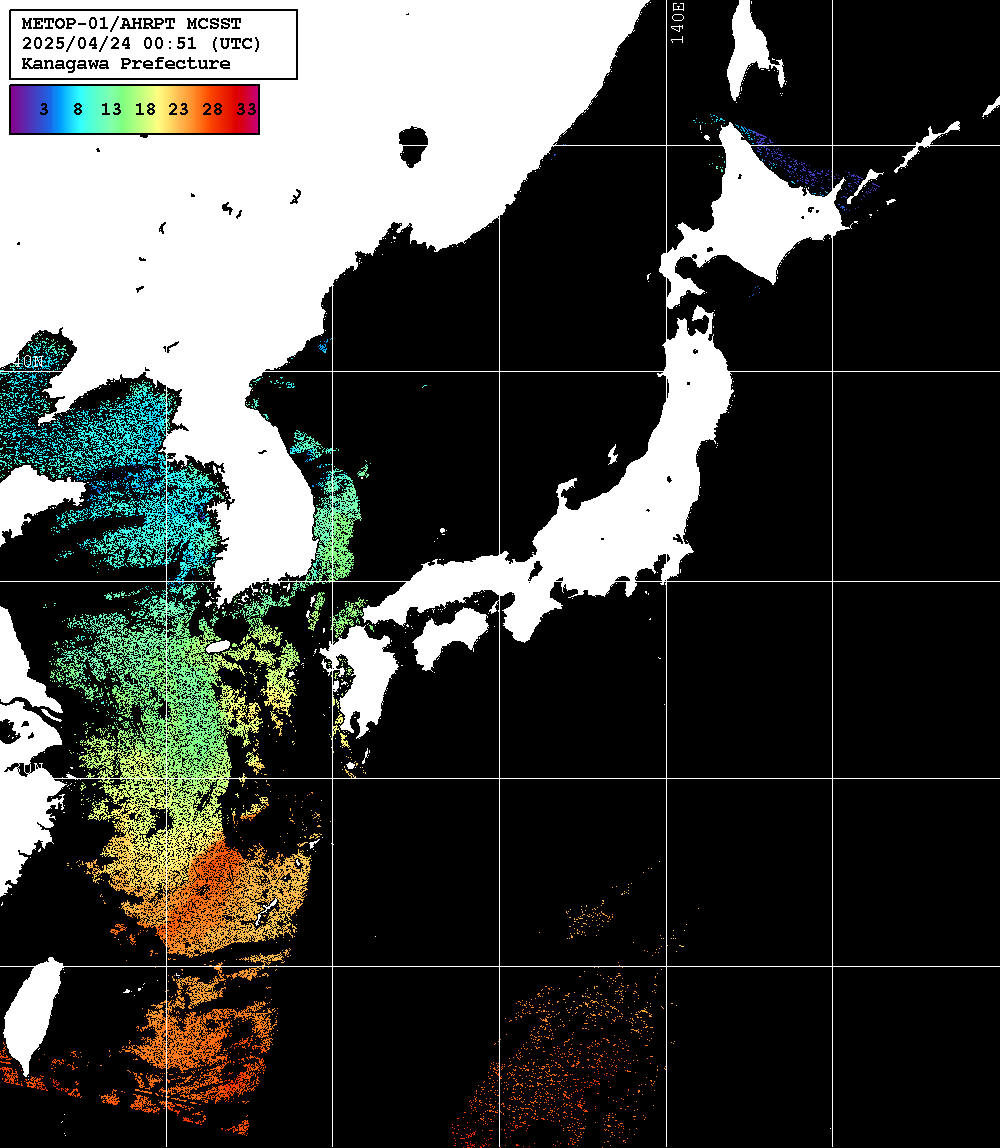Pick value 13 on the color legend
Viewport: 1000px width, 1148px height.
(x=111, y=109)
